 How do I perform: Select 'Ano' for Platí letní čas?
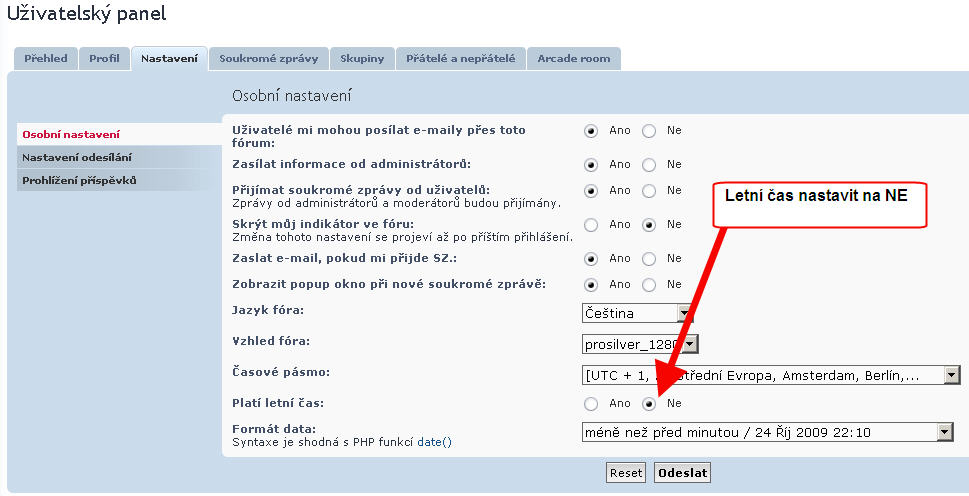click(591, 404)
